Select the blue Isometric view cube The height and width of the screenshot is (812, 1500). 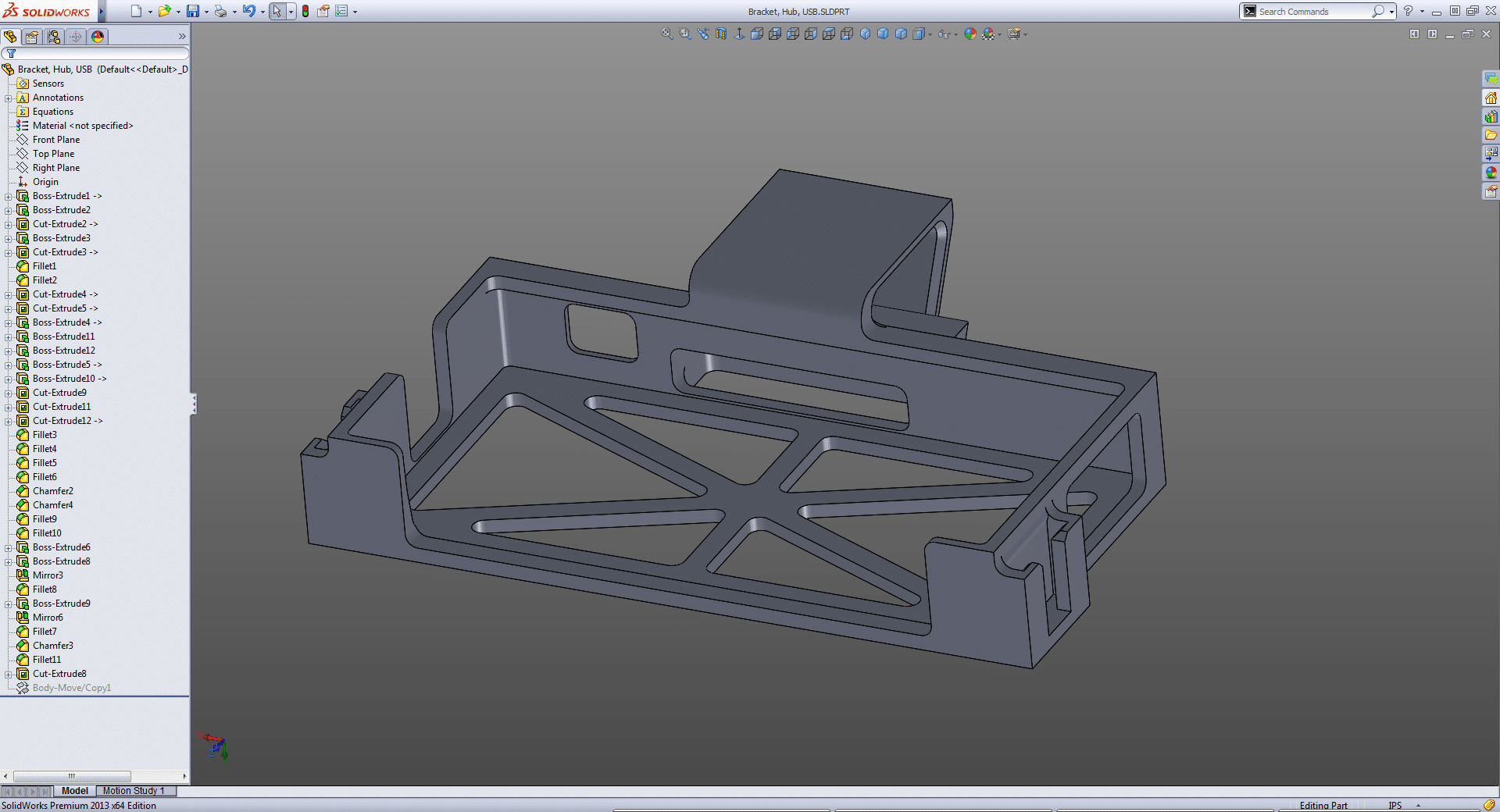(x=865, y=34)
